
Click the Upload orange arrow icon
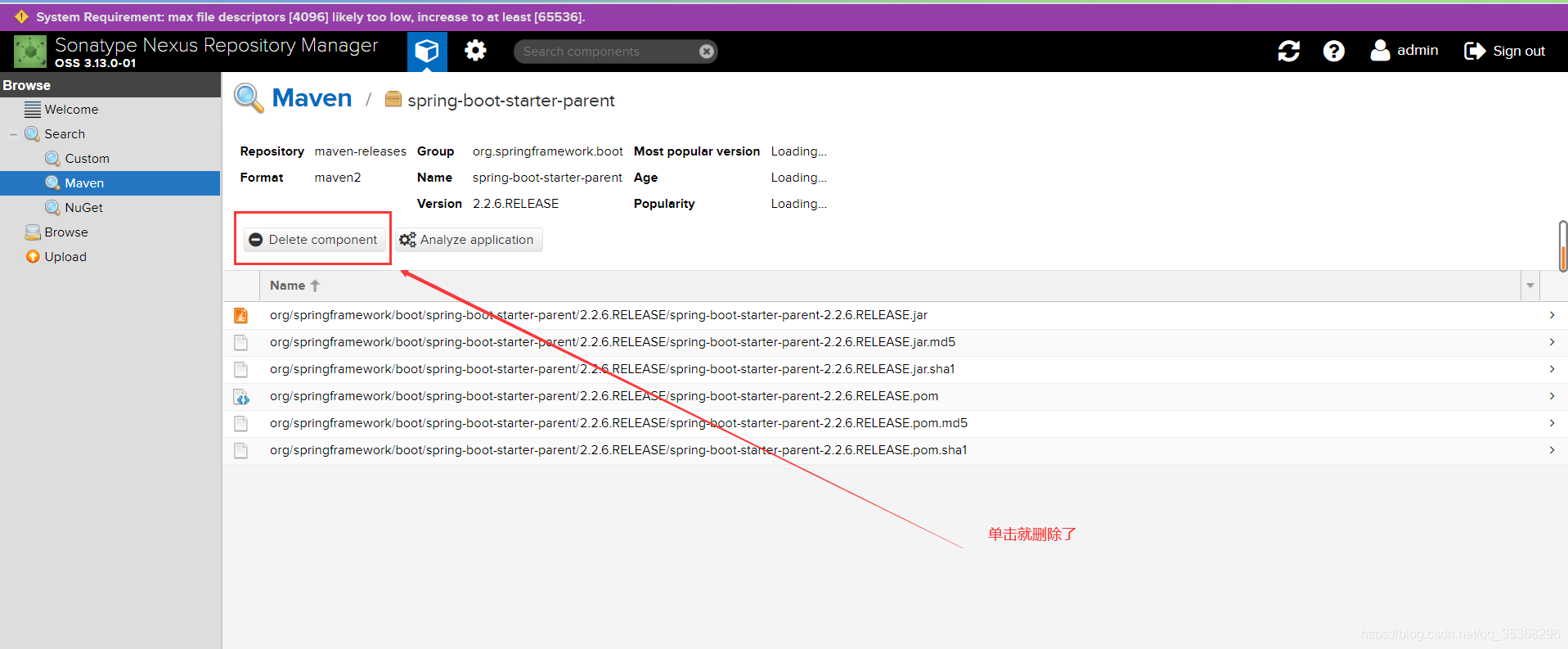tap(33, 257)
